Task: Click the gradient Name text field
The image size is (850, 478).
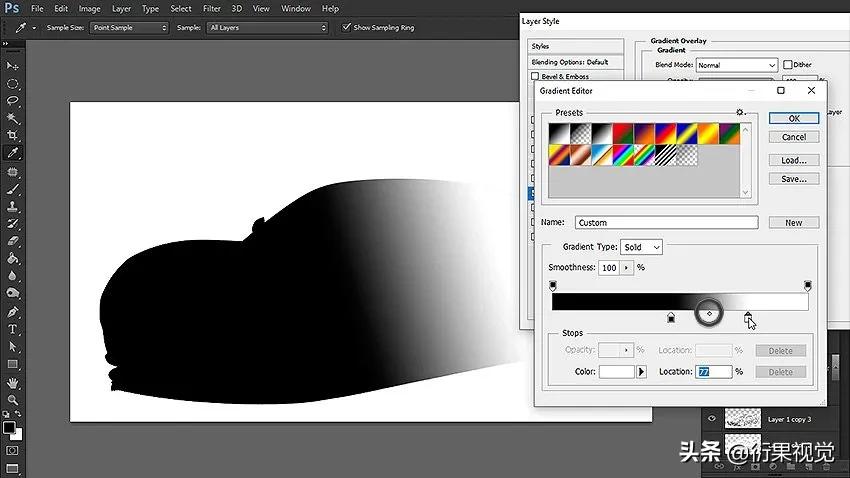Action: tap(665, 222)
